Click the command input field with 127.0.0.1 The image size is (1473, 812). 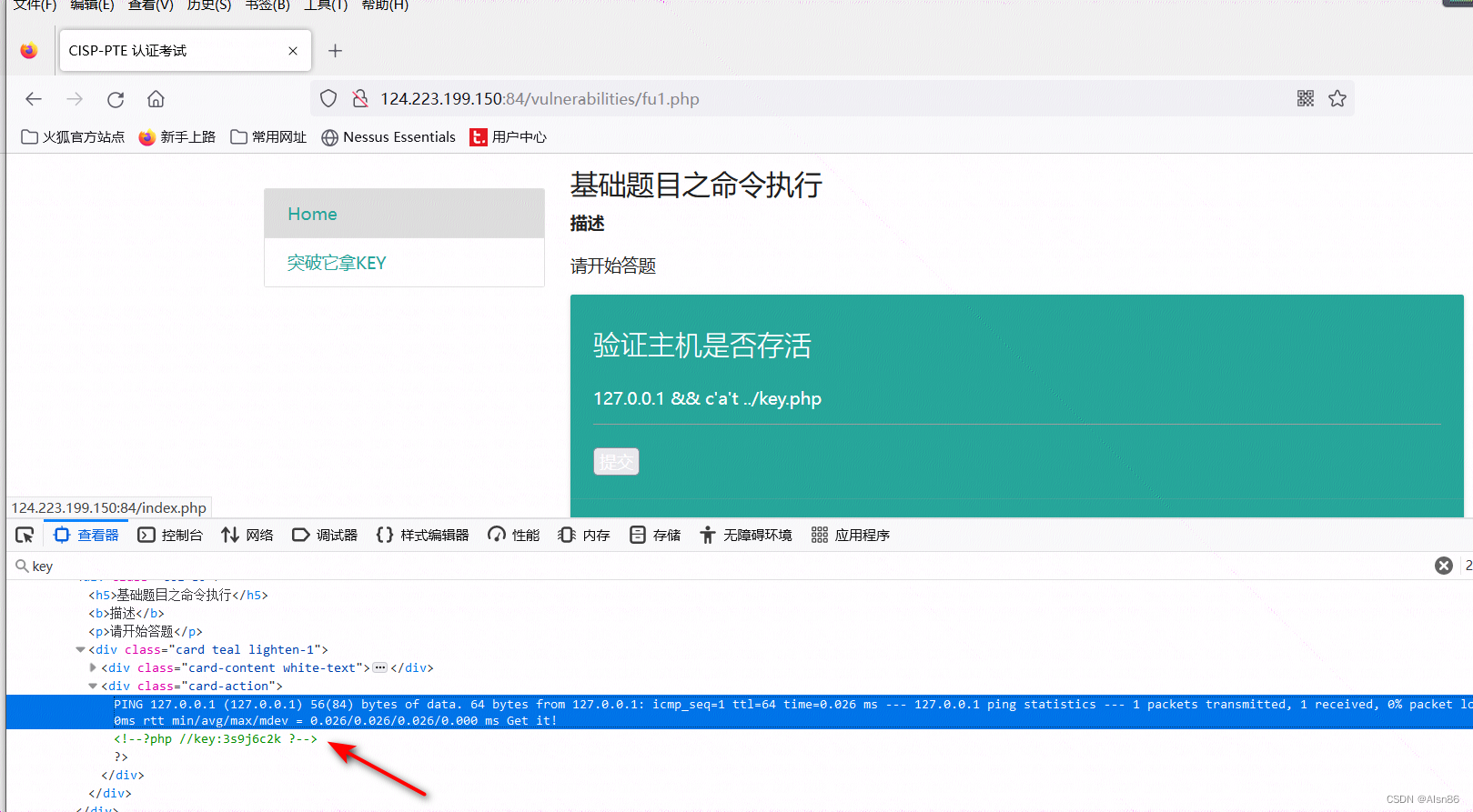[1016, 399]
